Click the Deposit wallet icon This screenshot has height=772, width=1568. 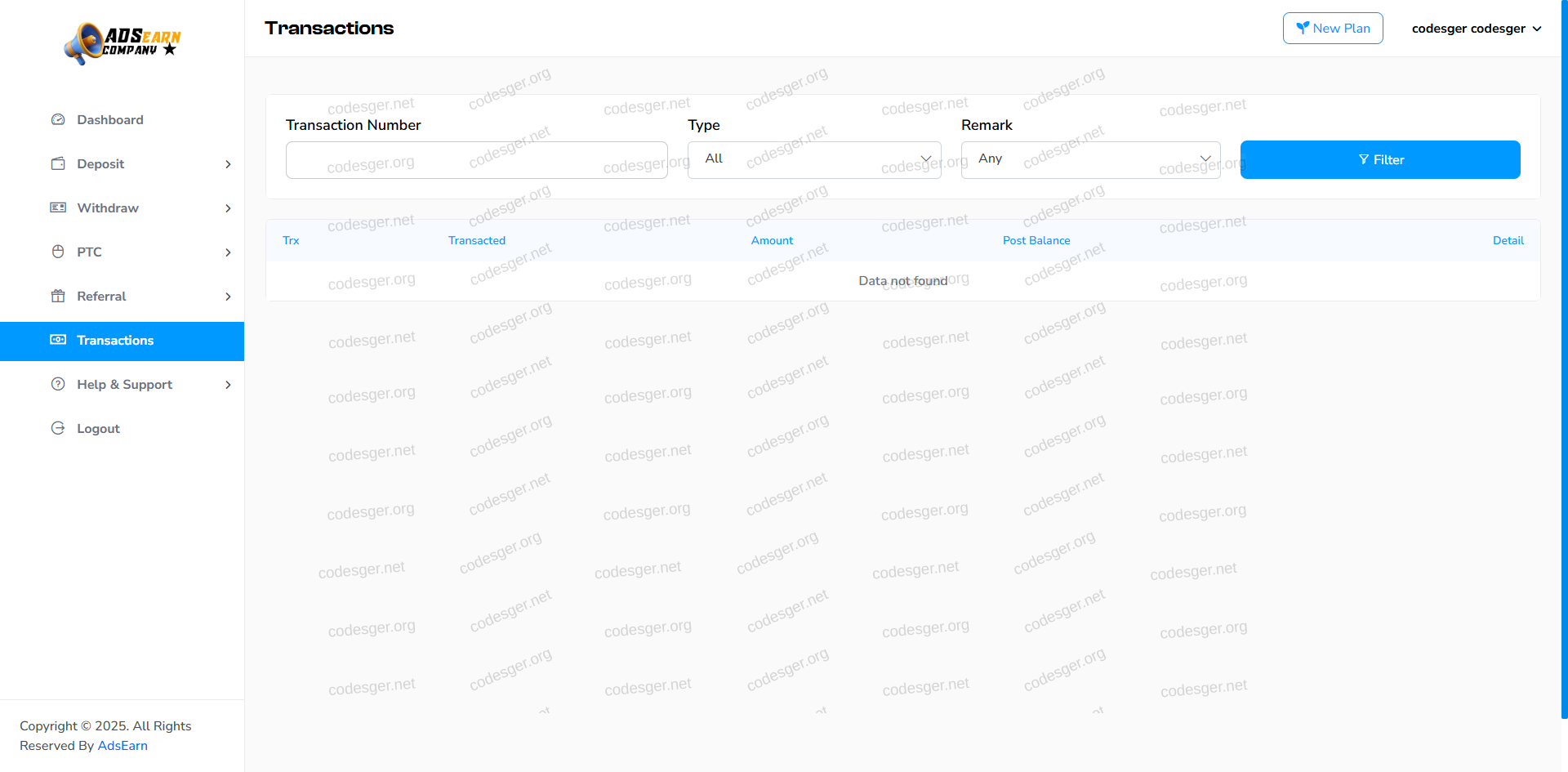pos(58,164)
